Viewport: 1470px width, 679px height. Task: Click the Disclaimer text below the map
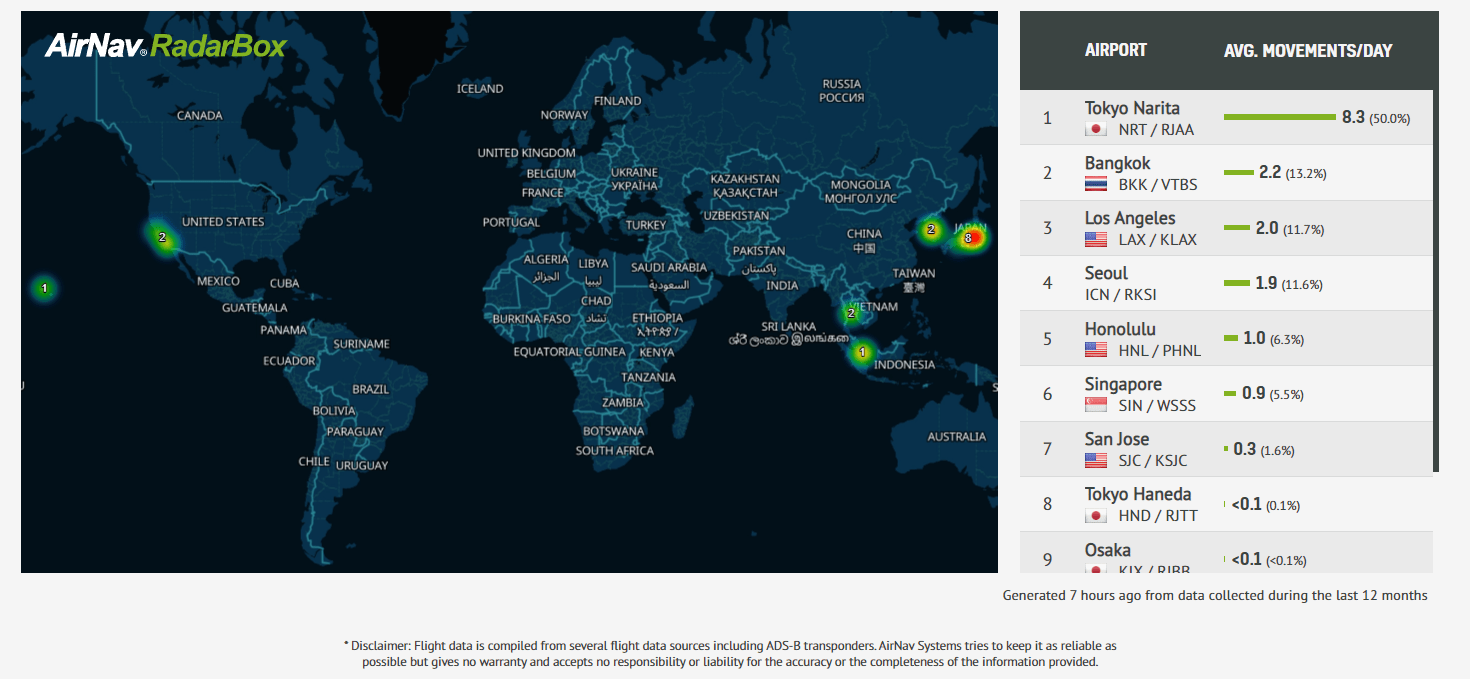point(730,654)
